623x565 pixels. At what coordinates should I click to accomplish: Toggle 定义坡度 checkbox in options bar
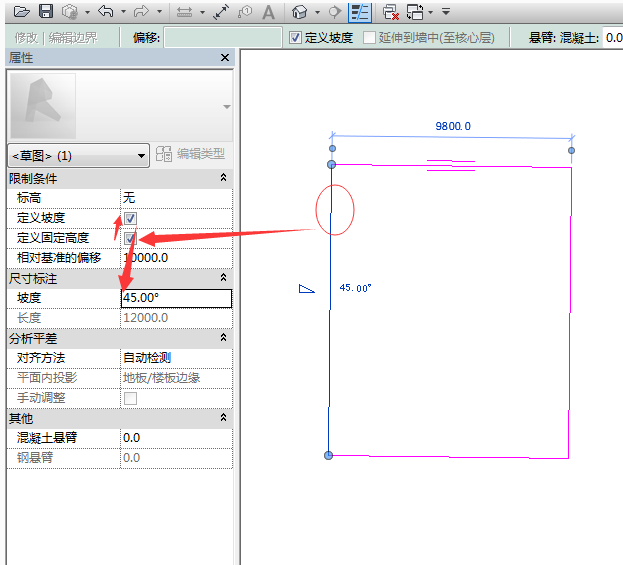click(x=295, y=37)
